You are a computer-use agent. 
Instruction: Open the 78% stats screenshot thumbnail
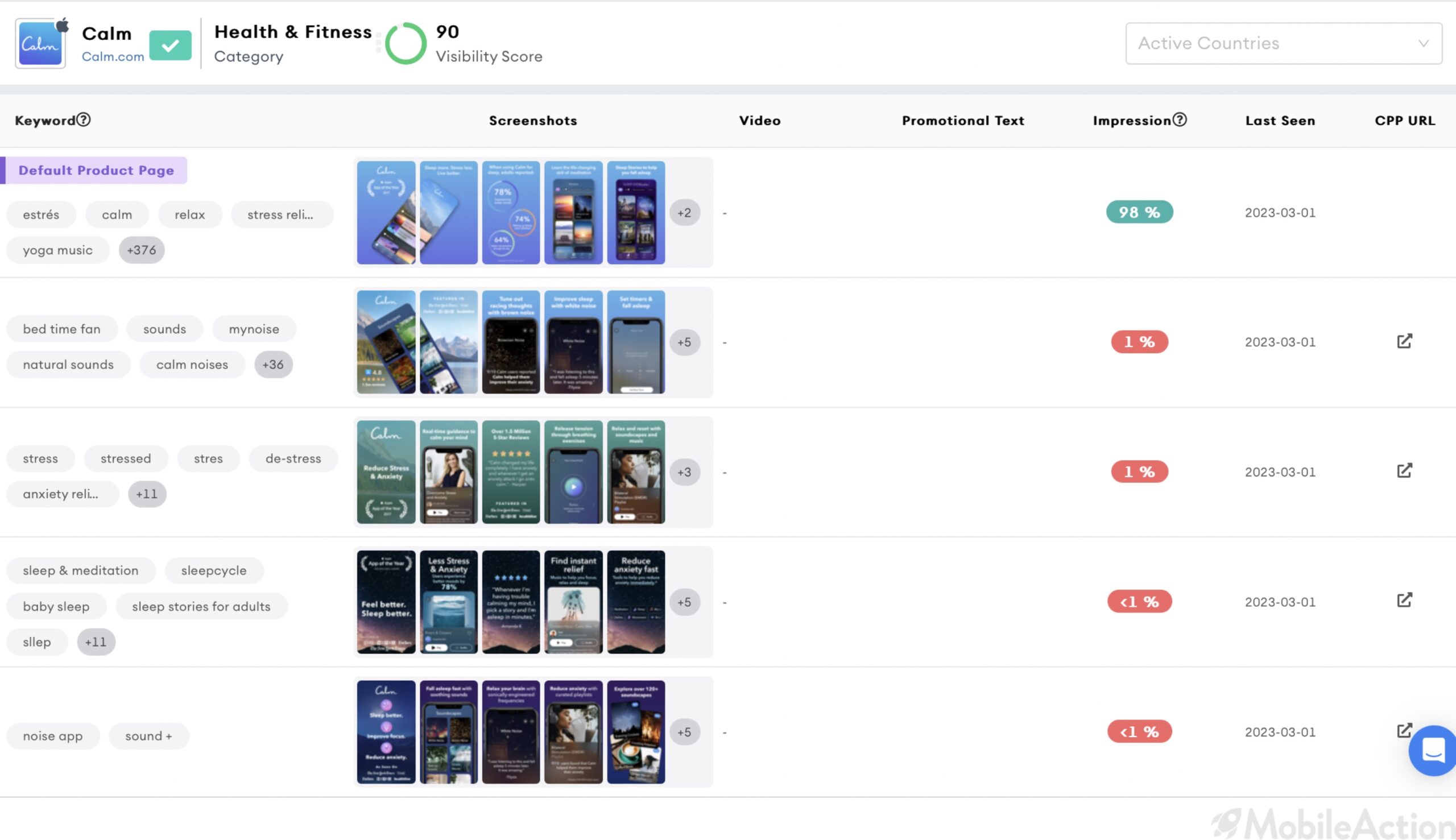coord(511,213)
